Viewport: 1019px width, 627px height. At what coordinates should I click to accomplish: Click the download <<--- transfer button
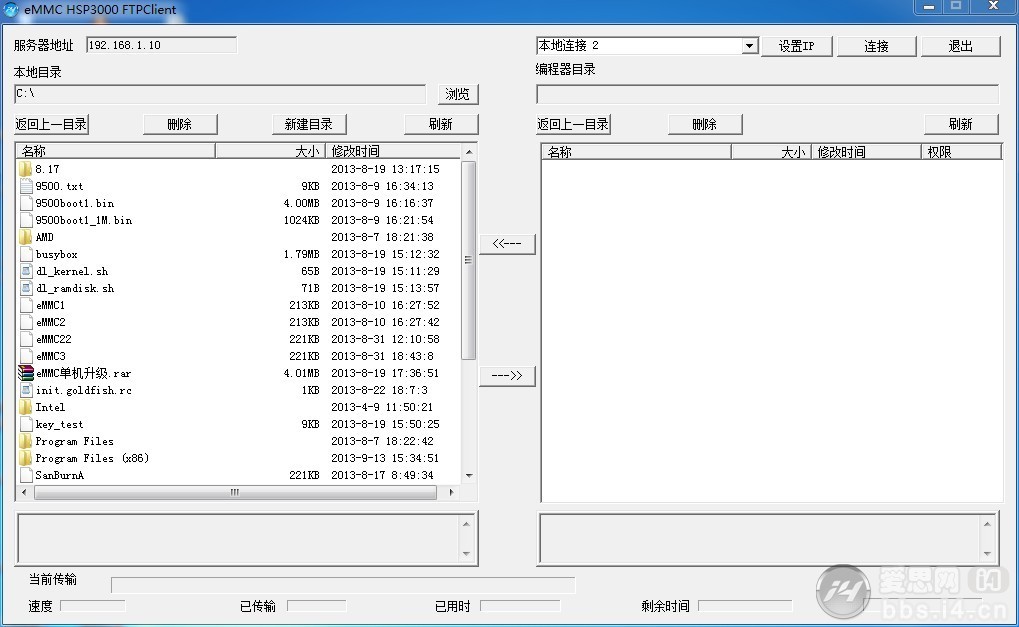pos(507,244)
